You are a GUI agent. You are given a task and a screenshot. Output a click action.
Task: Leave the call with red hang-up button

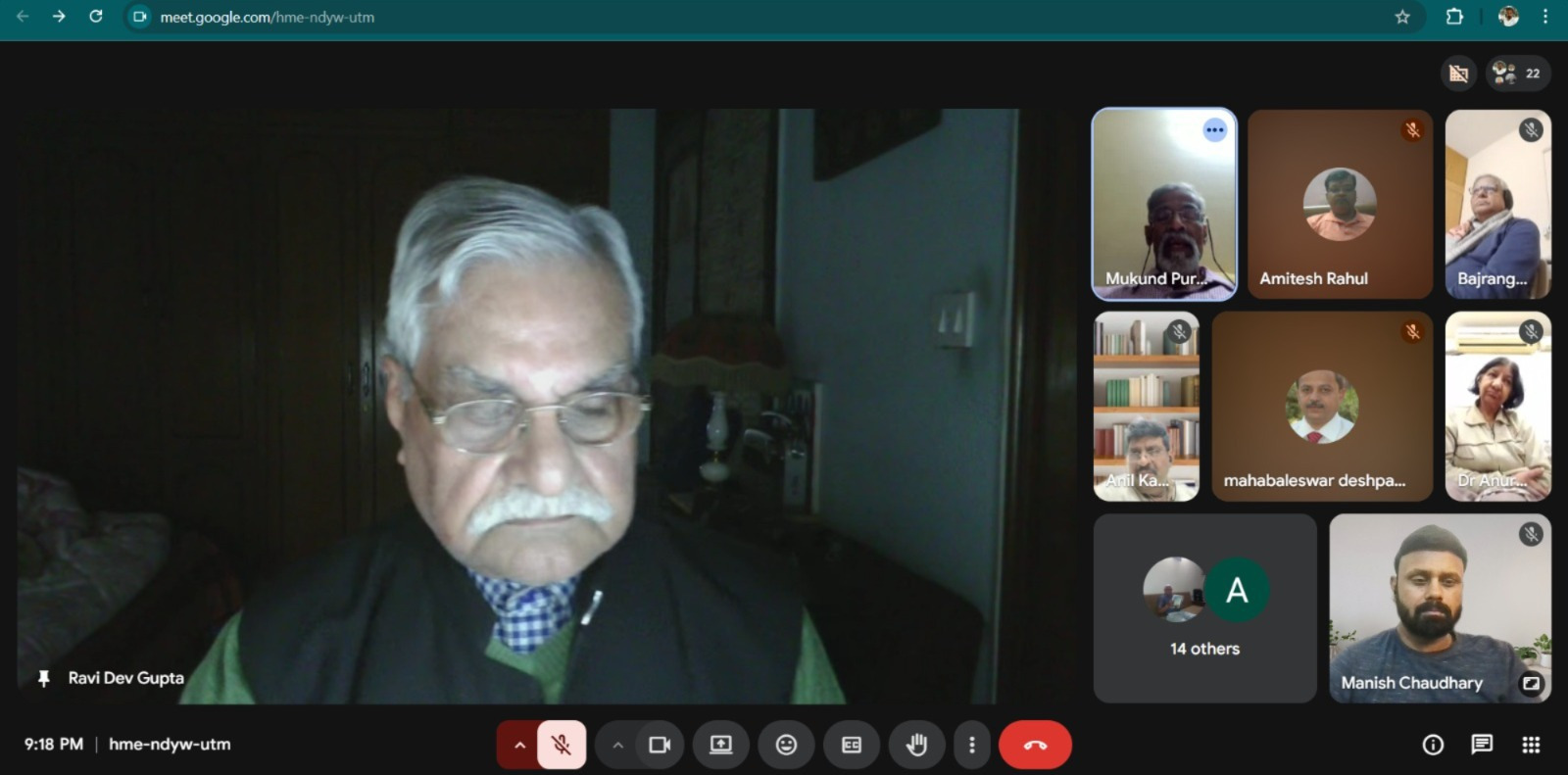[x=1035, y=745]
